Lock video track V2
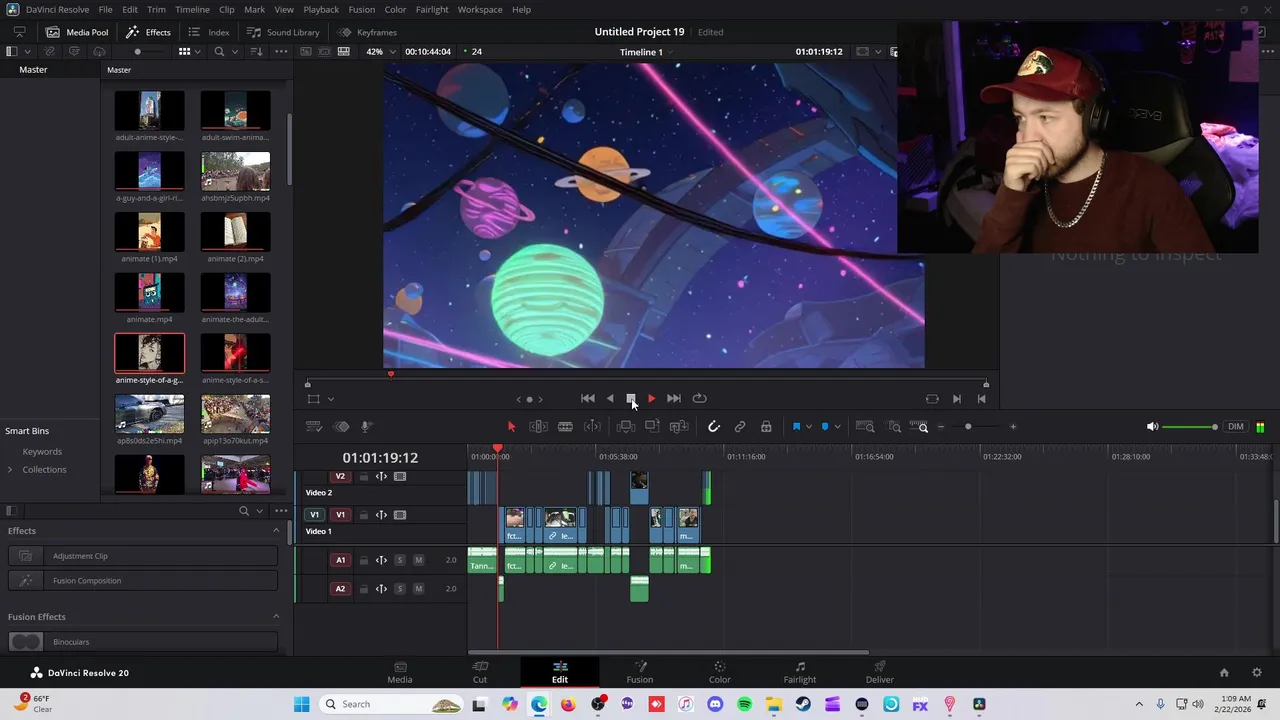Screen dimensions: 1280x720 click(363, 477)
